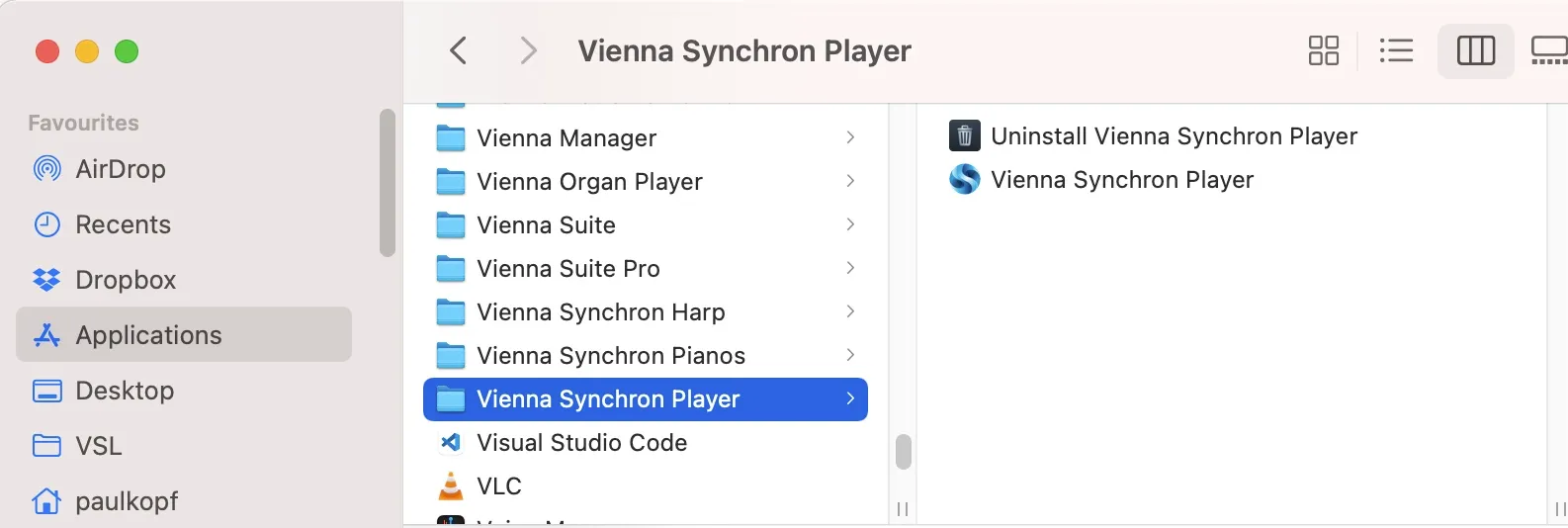Toggle column view layout
This screenshot has height=528, width=1568.
tap(1475, 50)
